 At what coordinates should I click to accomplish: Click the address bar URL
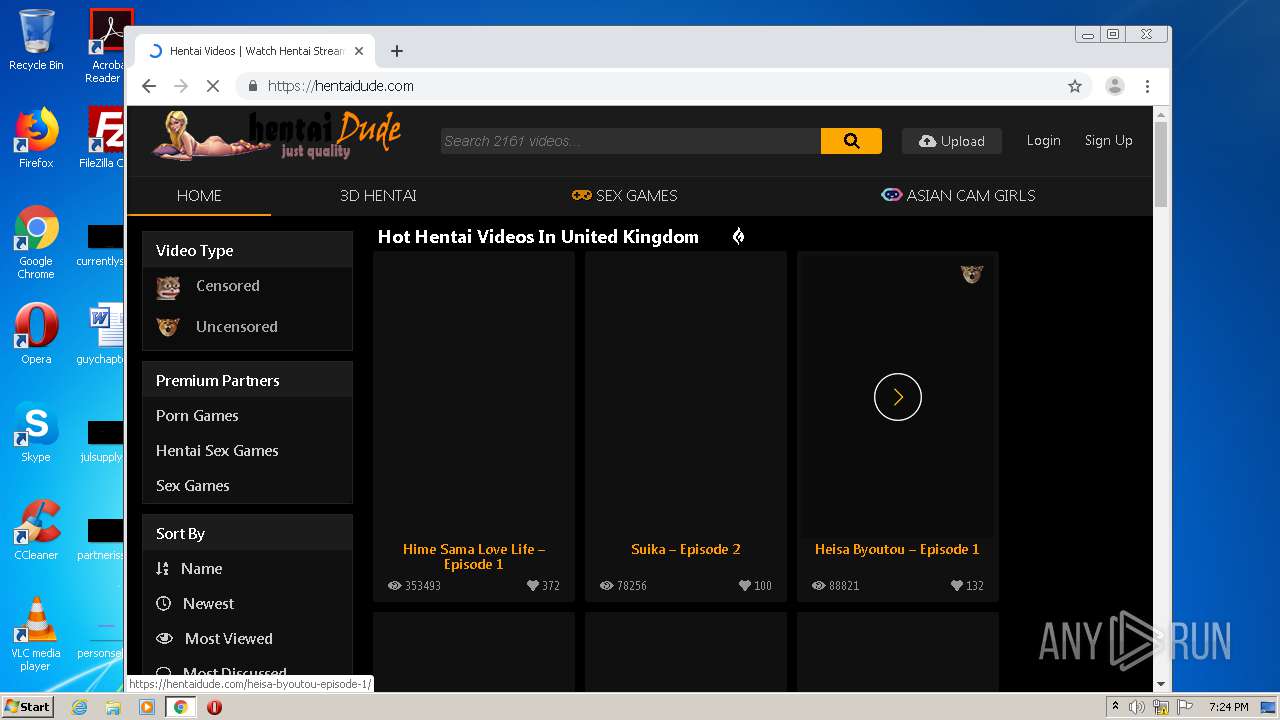click(341, 86)
